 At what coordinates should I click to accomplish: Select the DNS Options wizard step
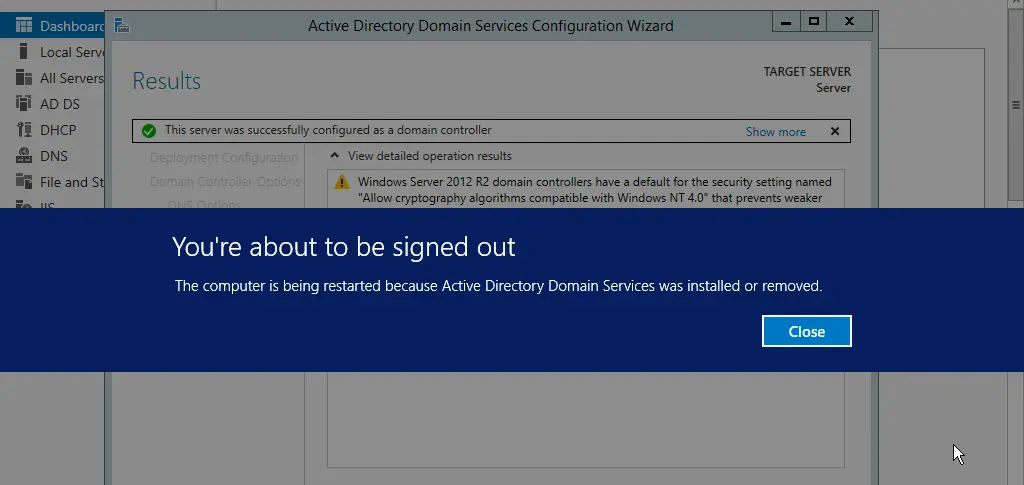(204, 205)
